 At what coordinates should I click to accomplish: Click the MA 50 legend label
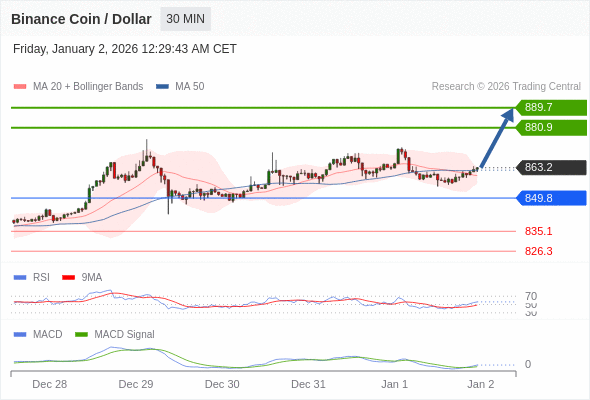click(x=190, y=87)
